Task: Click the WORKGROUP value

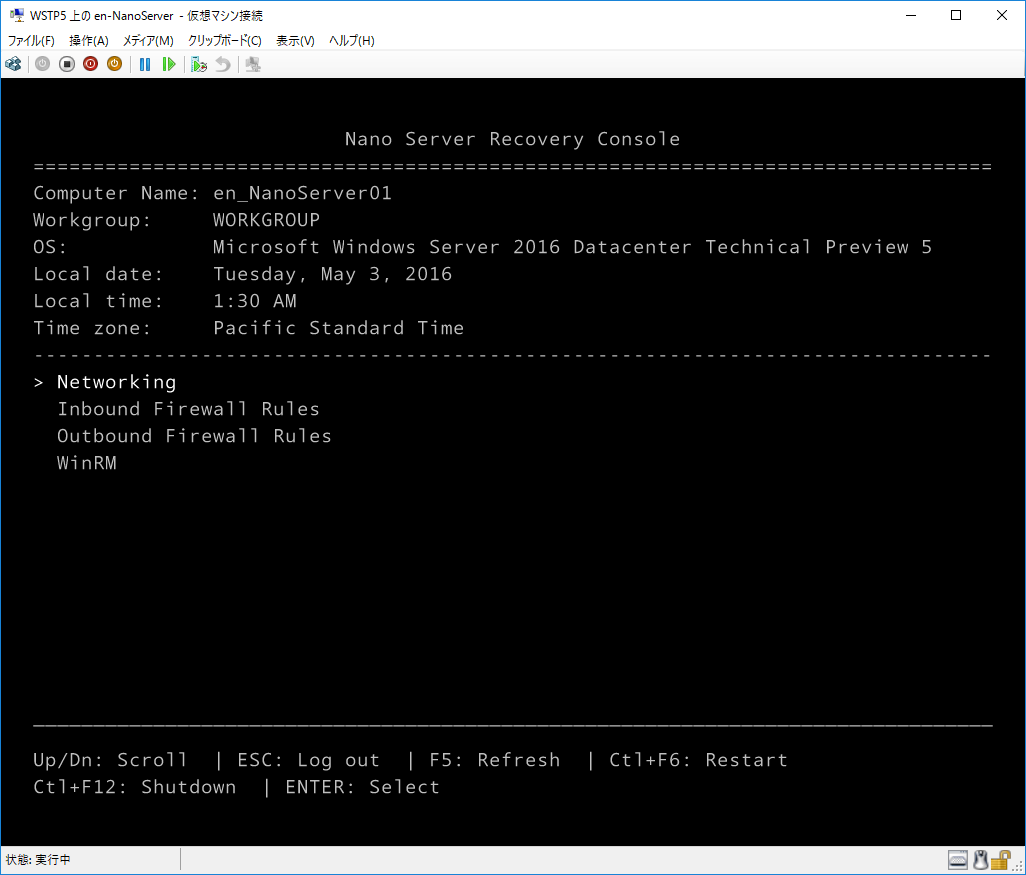Action: (266, 220)
